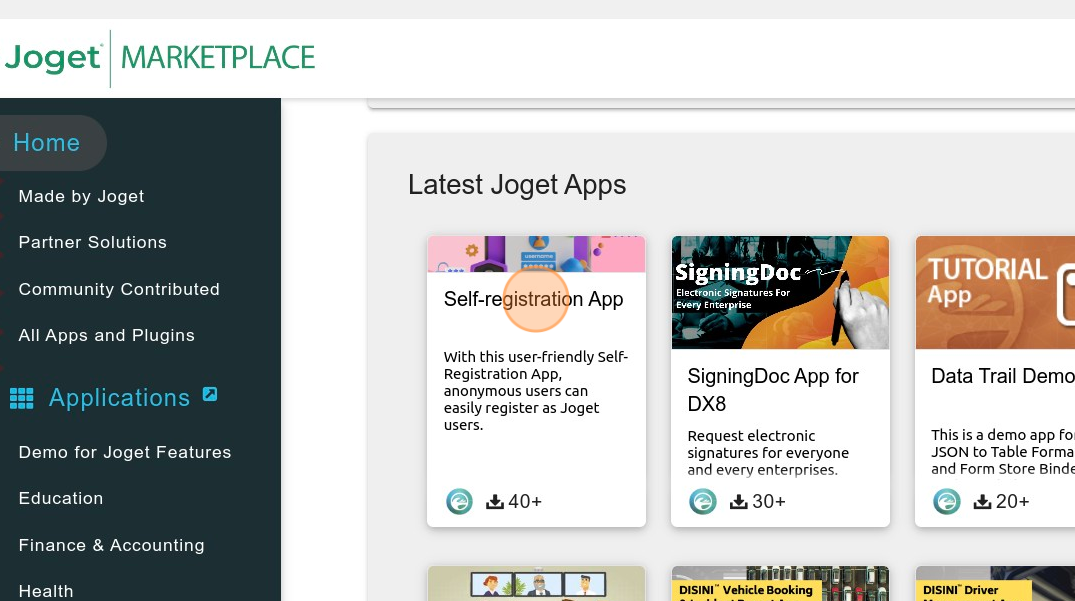Click the Applications grid icon
Viewport: 1075px width, 601px height.
coord(22,398)
